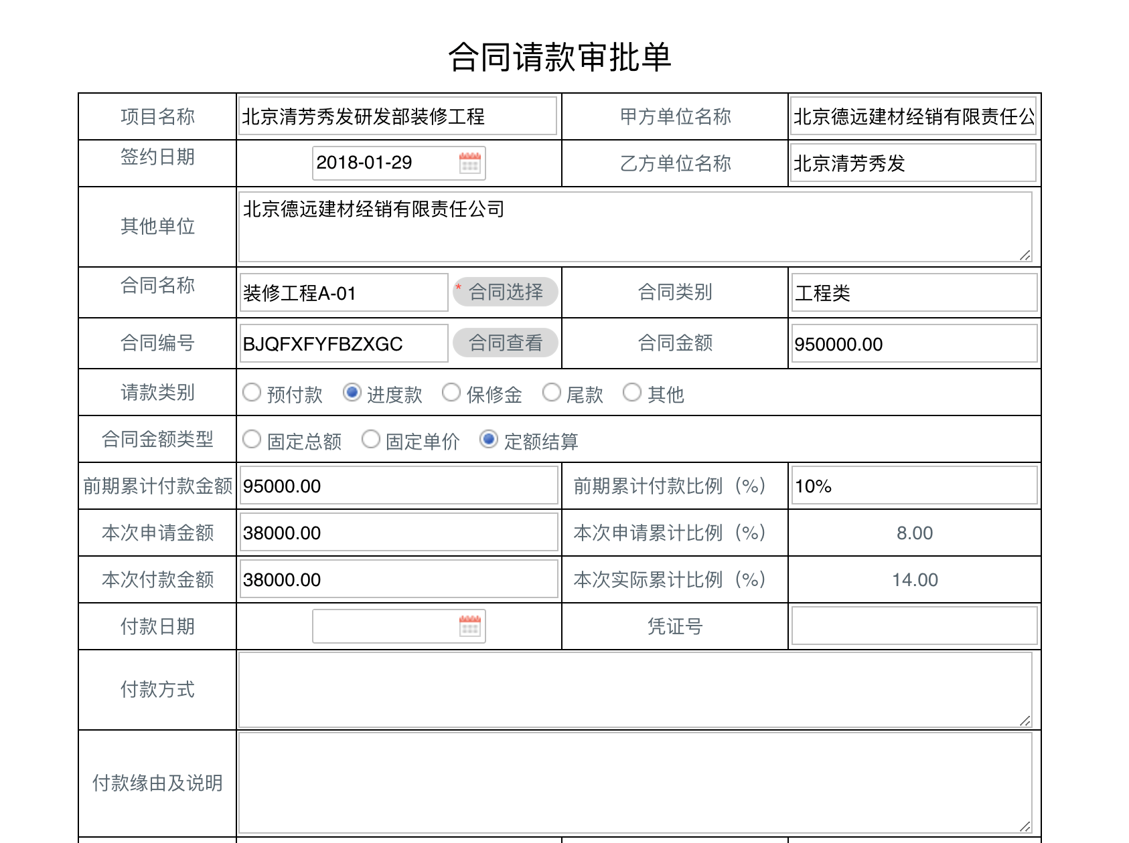Click the red asterisk beside 合同选择
This screenshot has width=1129, height=843.
tap(460, 285)
